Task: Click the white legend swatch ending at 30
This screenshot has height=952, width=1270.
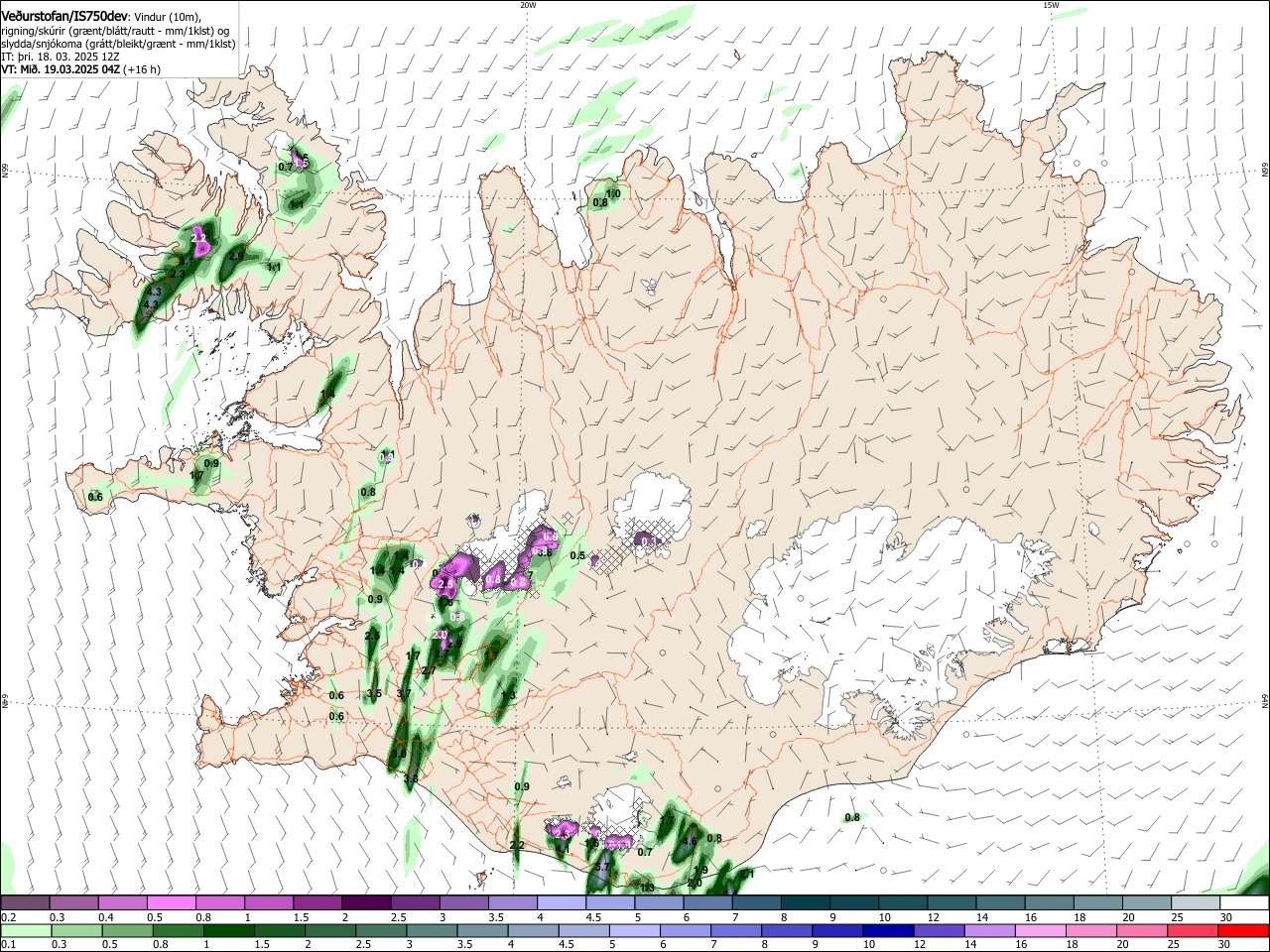Action: pyautogui.click(x=1244, y=903)
